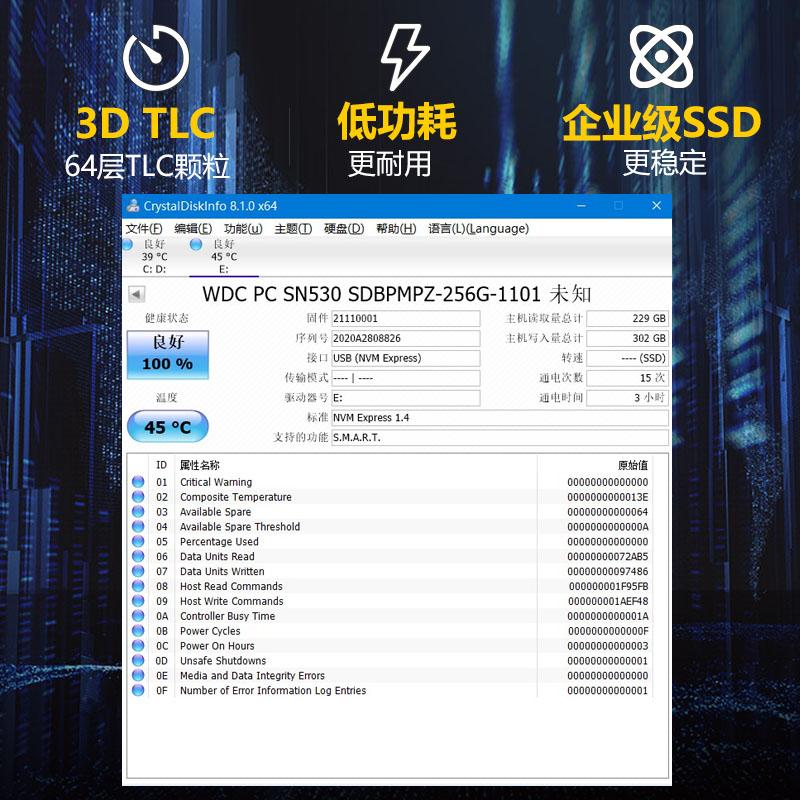Click status circle for Critical Warning row
The width and height of the screenshot is (800, 800).
(138, 482)
